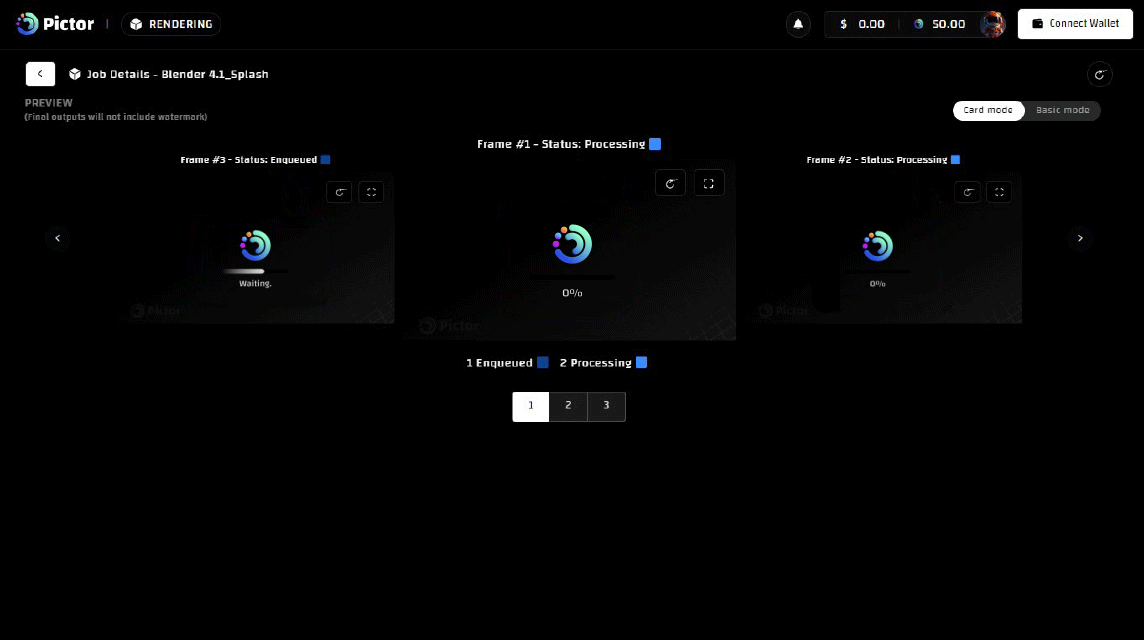Click the cube icon beside Job Details

click(x=74, y=74)
